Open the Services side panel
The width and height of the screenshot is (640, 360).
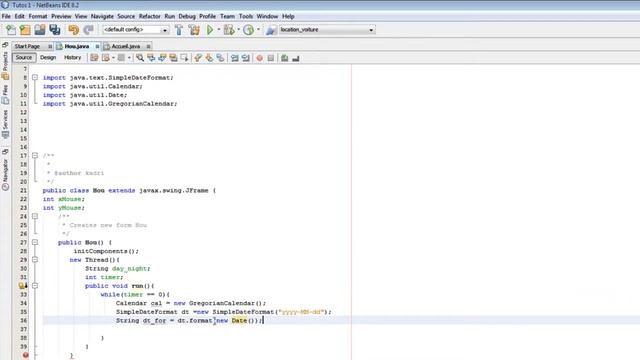(5, 124)
